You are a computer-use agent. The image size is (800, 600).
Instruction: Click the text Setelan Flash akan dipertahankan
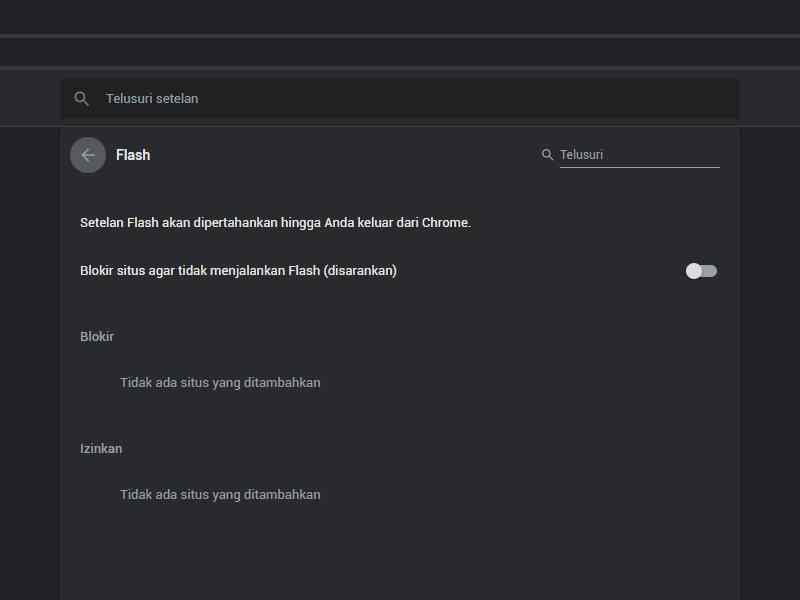(x=276, y=223)
